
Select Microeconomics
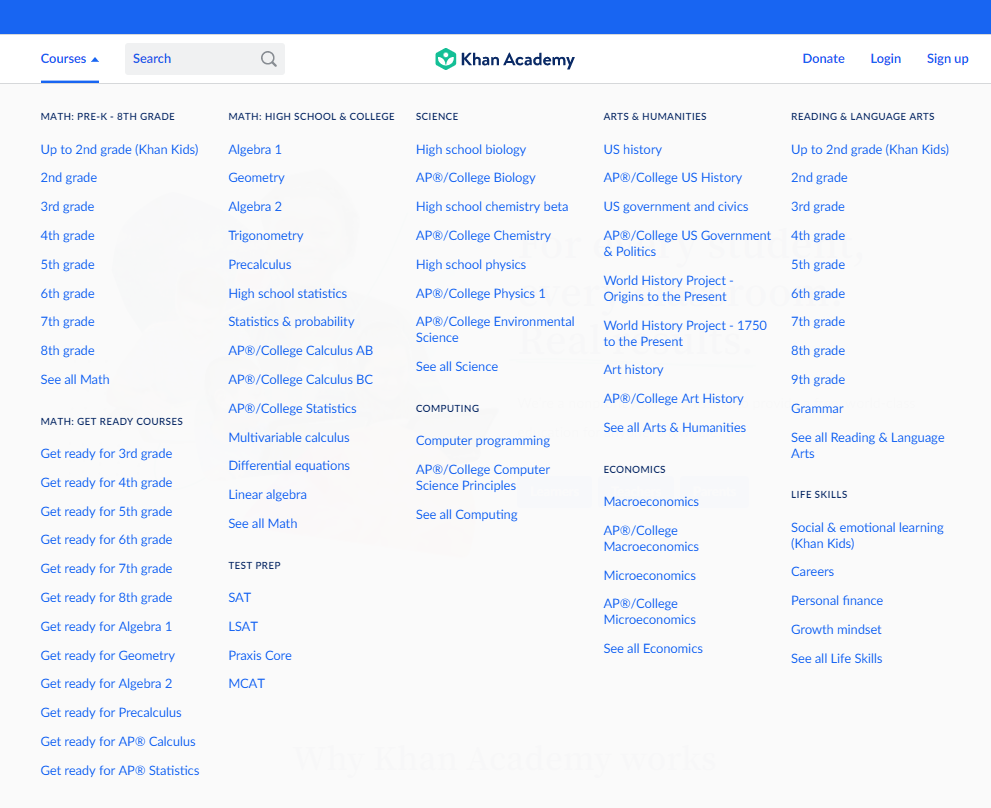tap(650, 576)
